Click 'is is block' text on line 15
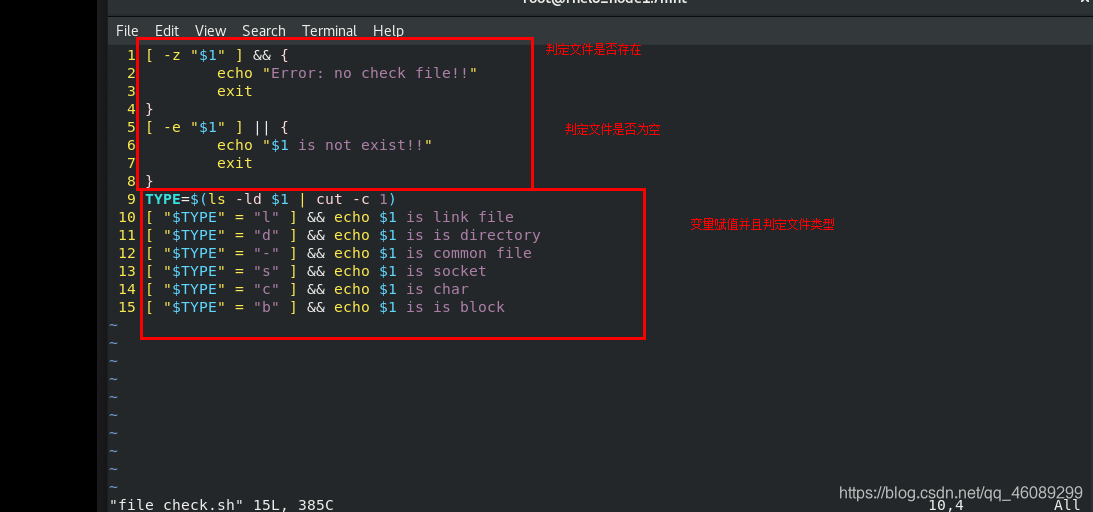Image resolution: width=1093 pixels, height=512 pixels. pos(455,308)
